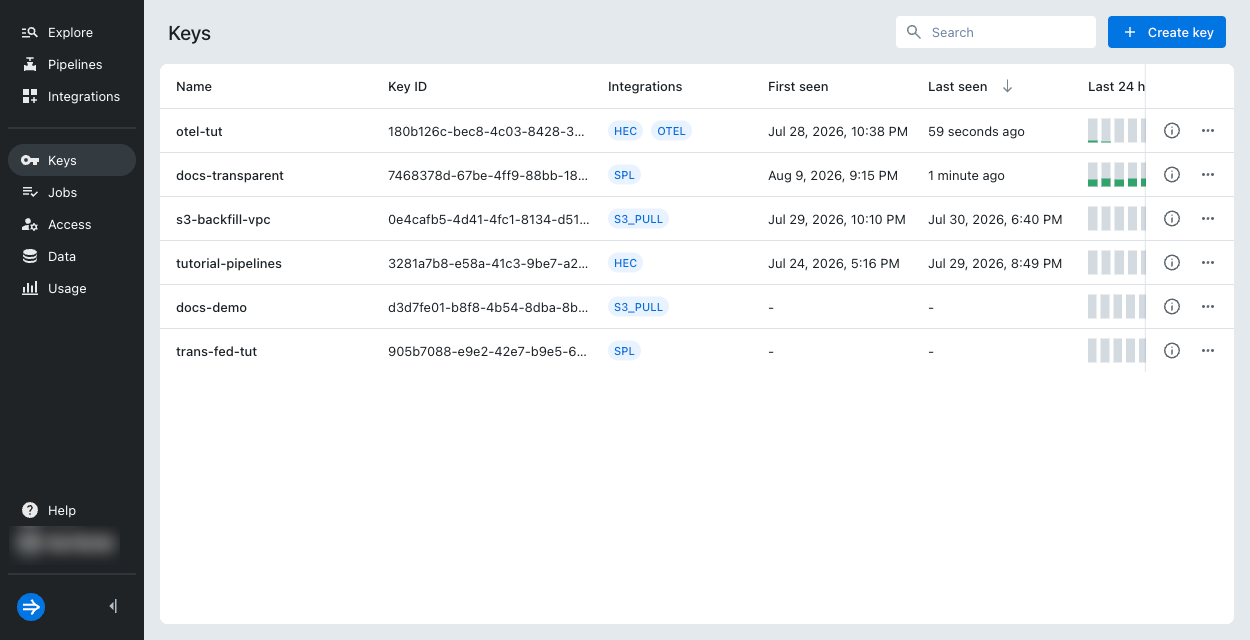The image size is (1250, 640).
Task: Open info for the trans-fed-tut key
Action: point(1172,351)
